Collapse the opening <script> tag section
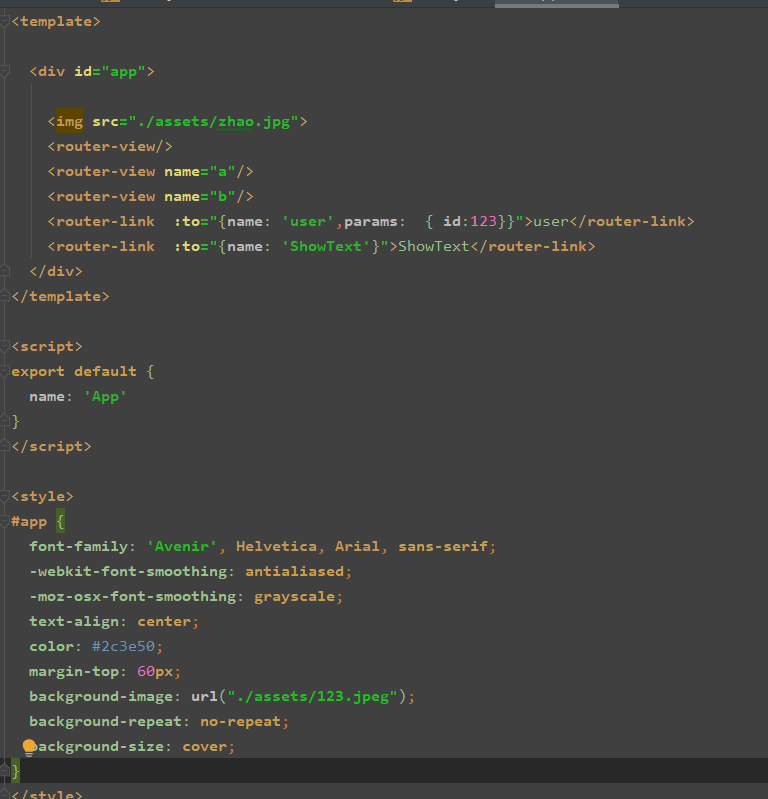 pos(5,347)
